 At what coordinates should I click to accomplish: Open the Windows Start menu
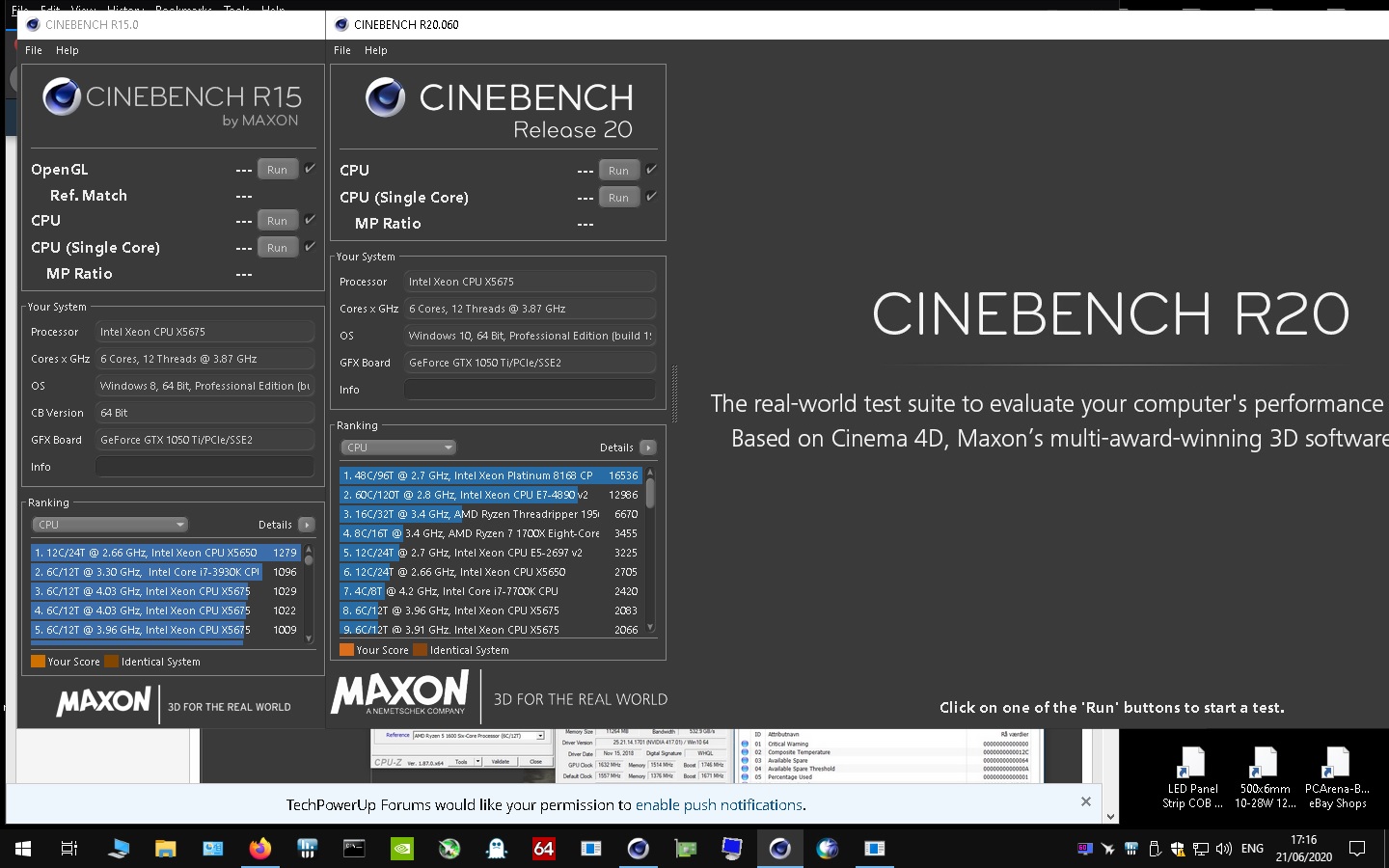click(23, 849)
